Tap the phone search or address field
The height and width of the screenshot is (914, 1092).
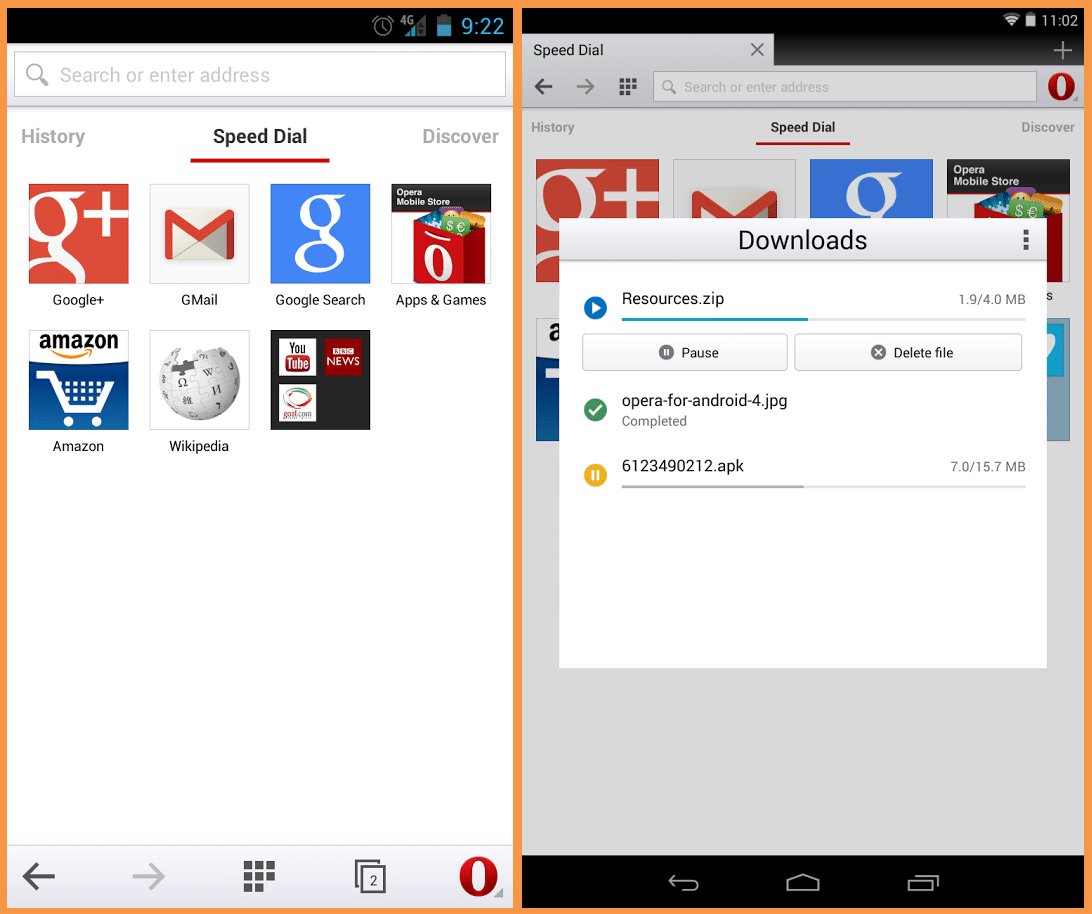pyautogui.click(x=260, y=75)
